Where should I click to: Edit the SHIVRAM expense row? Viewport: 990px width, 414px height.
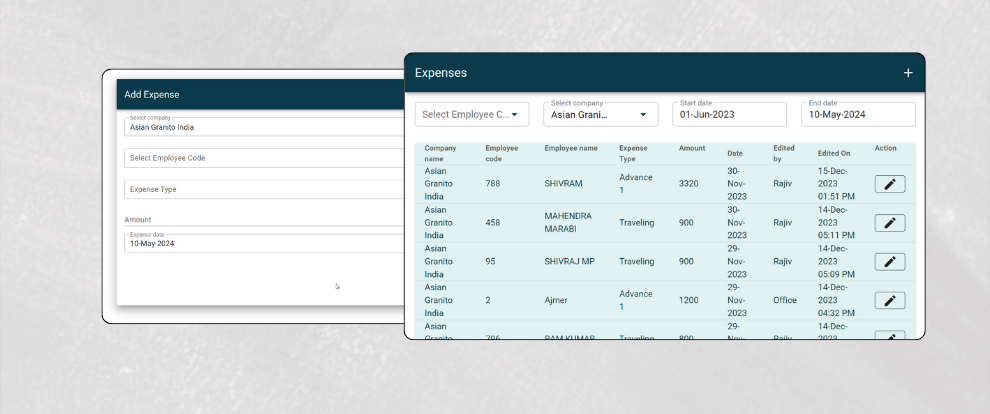tap(889, 184)
